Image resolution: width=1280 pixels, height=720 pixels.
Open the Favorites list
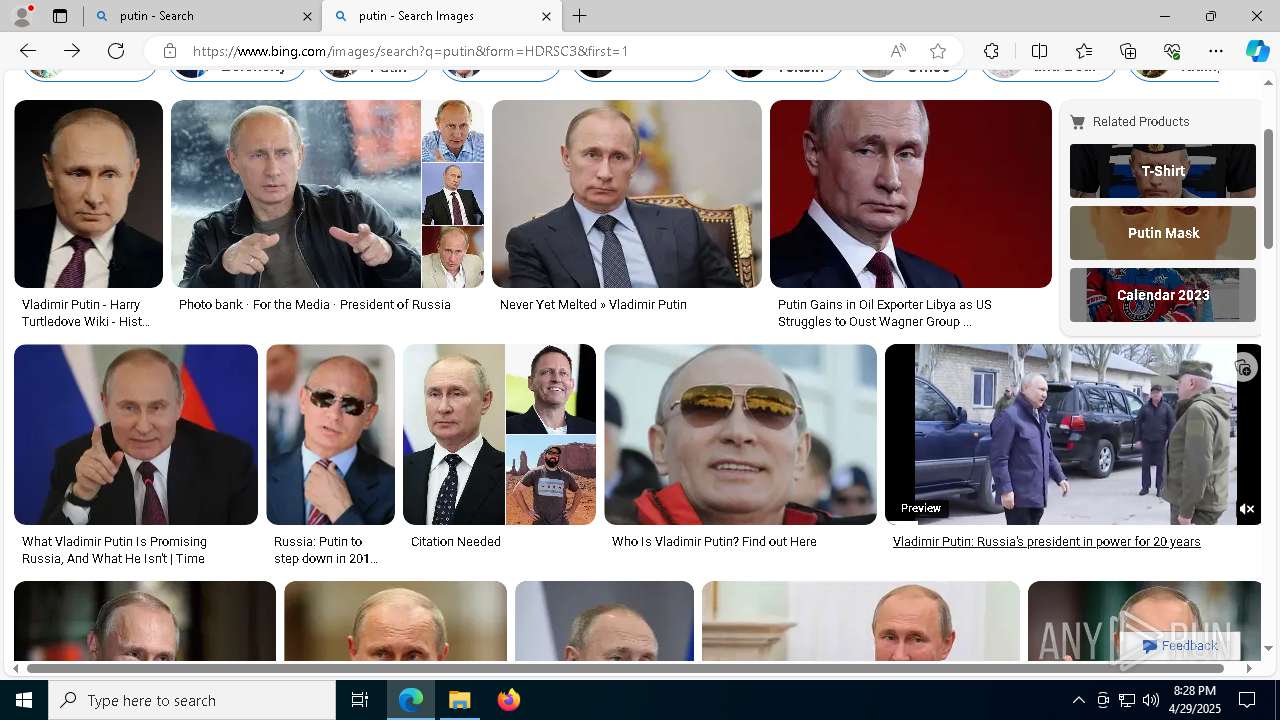(x=1084, y=51)
